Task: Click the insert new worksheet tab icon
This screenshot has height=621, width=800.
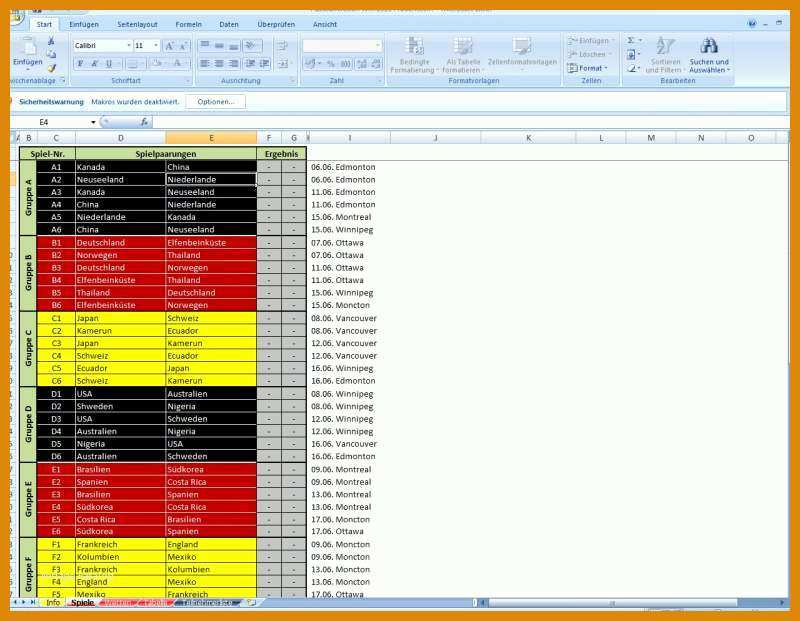Action: (x=251, y=603)
